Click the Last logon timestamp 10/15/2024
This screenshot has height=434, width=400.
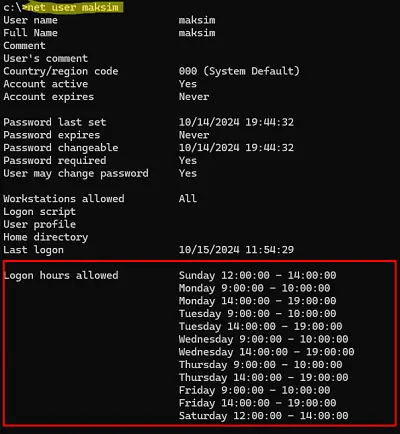tap(236, 250)
